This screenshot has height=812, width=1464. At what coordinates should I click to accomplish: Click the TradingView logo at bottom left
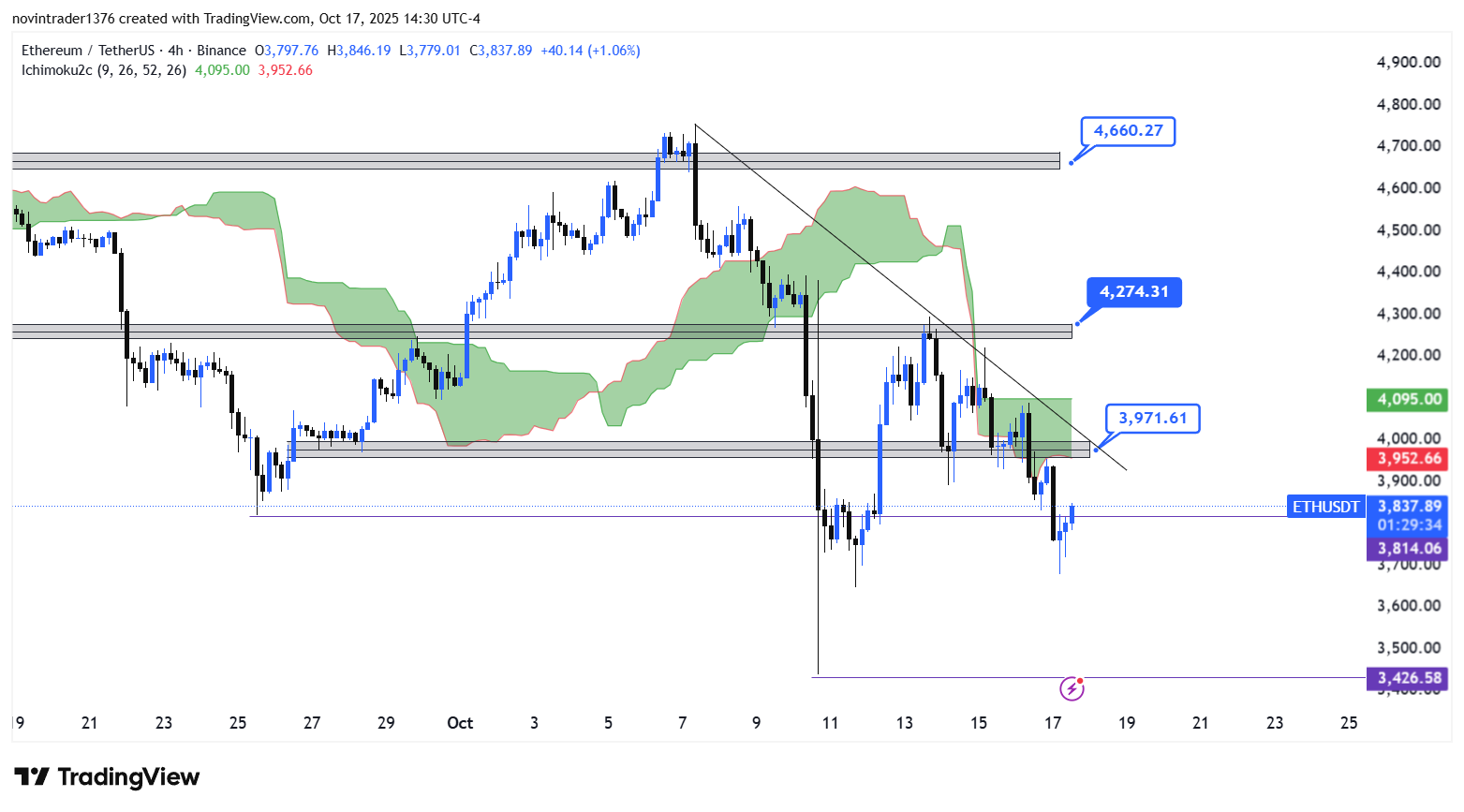pyautogui.click(x=107, y=776)
